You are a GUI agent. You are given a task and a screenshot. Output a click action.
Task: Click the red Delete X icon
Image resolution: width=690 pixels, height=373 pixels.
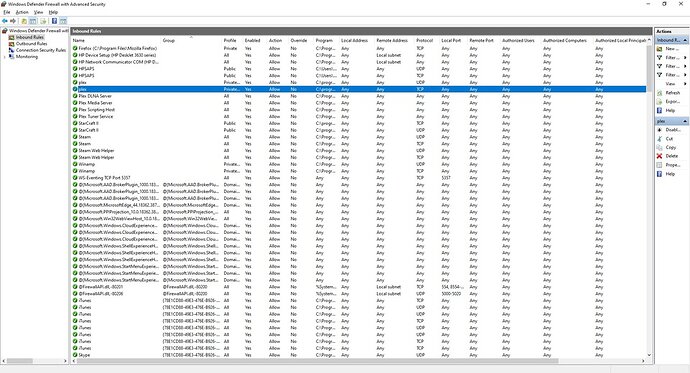659,156
